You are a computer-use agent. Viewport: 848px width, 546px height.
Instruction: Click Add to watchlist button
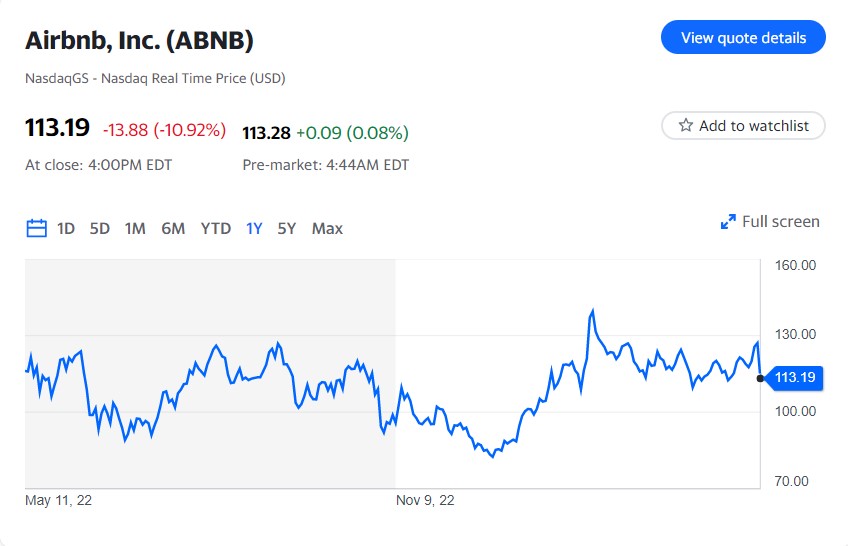pos(743,125)
